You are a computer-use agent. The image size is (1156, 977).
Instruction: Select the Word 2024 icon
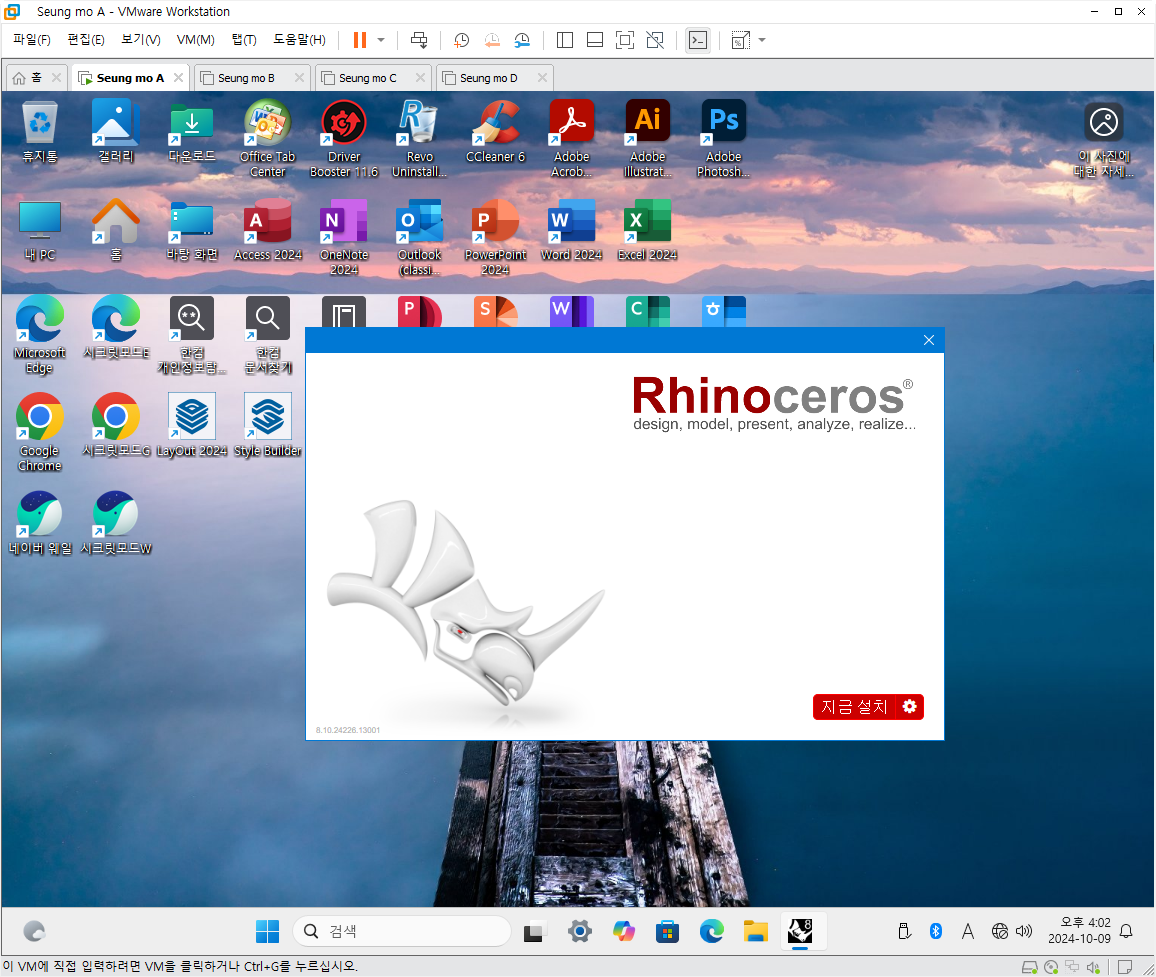[571, 230]
